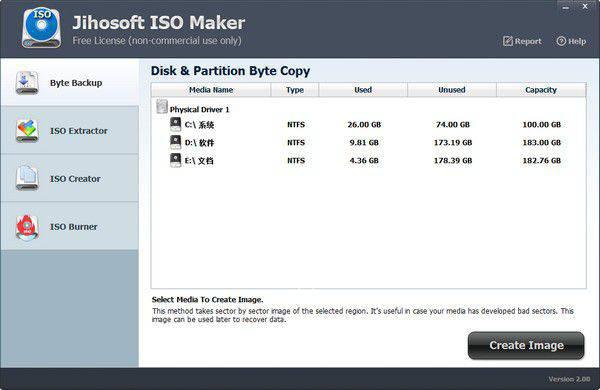Click the ISO Creator documents icon
This screenshot has width=600, height=390.
pos(27,178)
